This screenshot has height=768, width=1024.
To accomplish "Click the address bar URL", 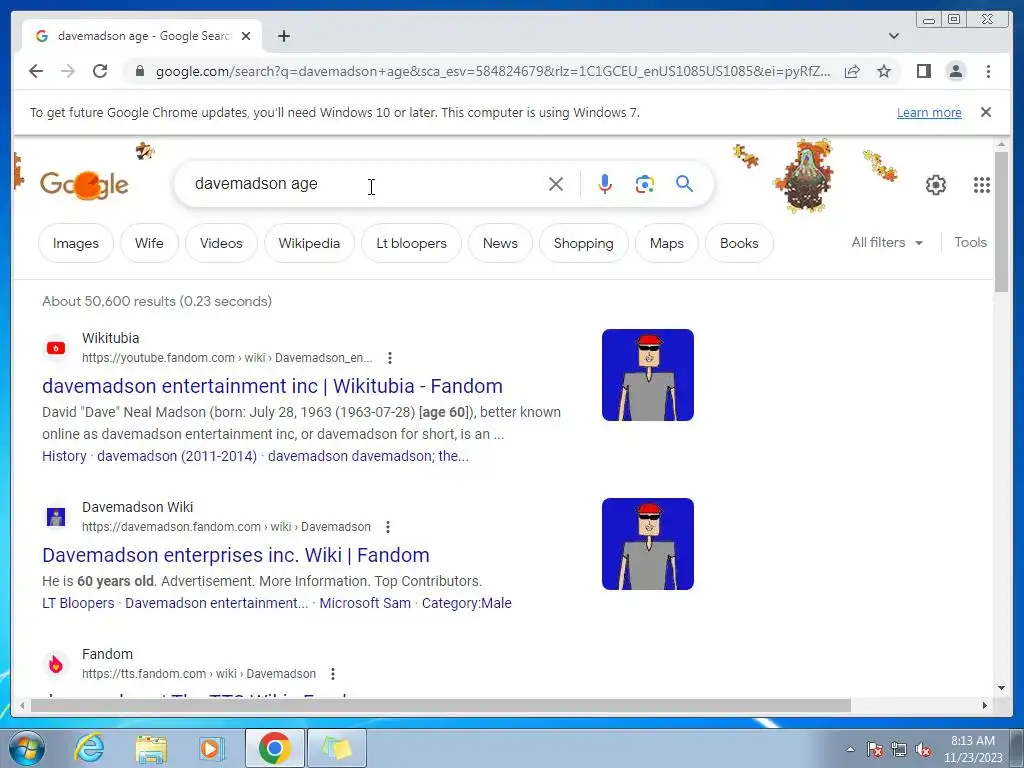I will pyautogui.click(x=493, y=71).
